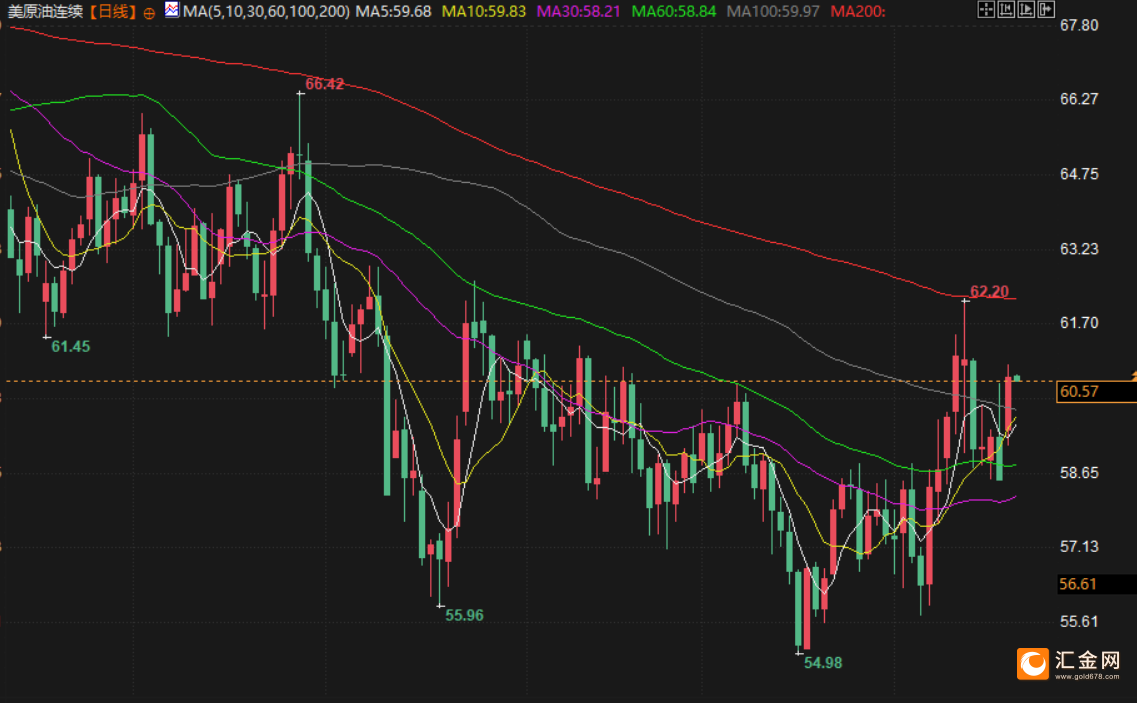Click the 66.27 price axis label
This screenshot has height=703, width=1137.
point(1079,99)
